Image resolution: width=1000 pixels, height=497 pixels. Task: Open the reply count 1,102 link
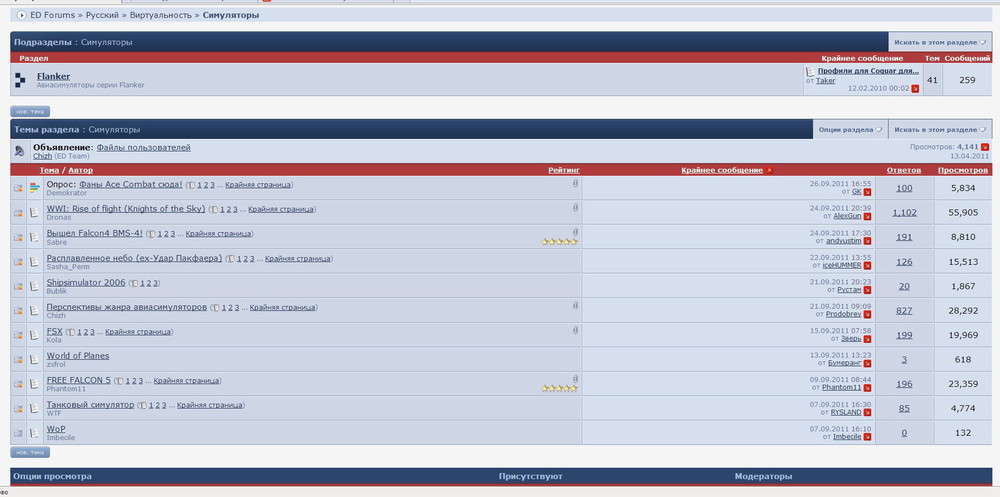(904, 212)
